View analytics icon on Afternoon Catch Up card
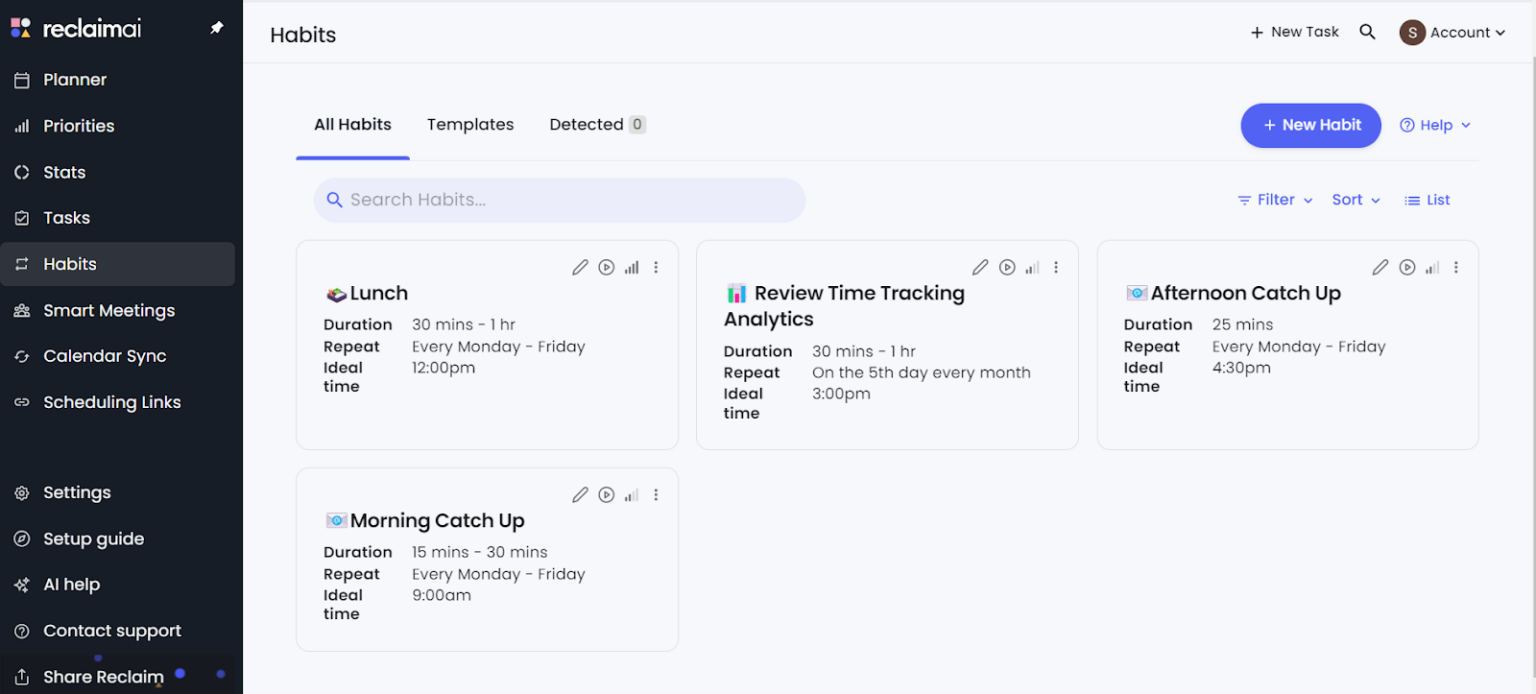The height and width of the screenshot is (694, 1536). click(x=1431, y=267)
